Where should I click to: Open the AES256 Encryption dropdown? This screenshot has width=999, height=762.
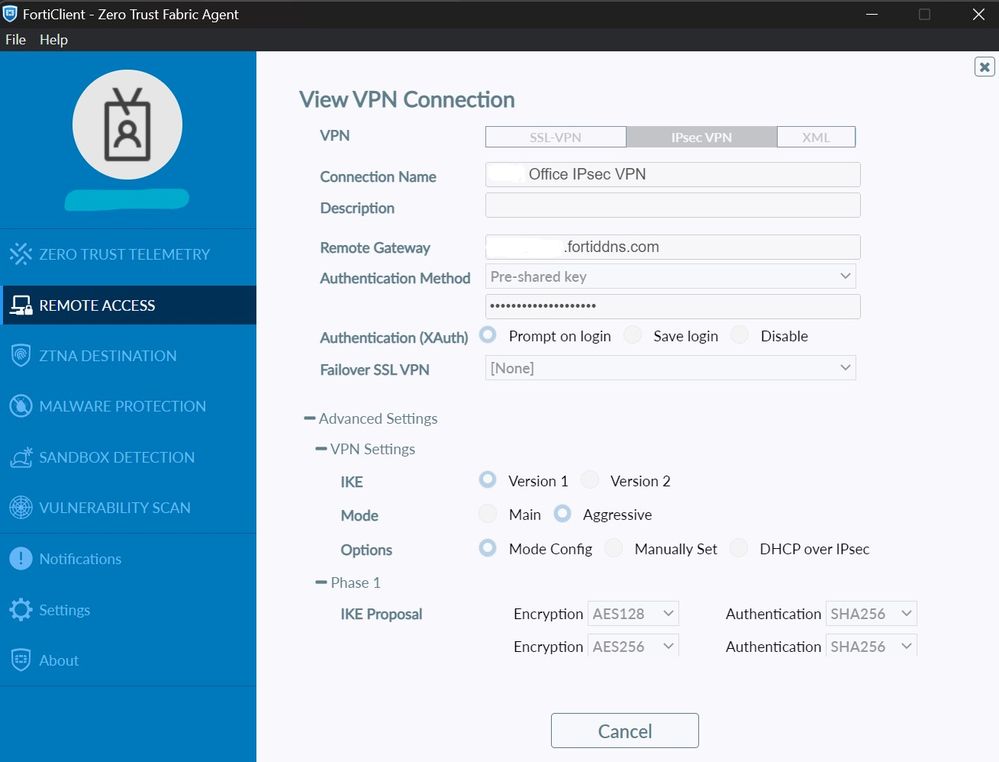pyautogui.click(x=633, y=645)
